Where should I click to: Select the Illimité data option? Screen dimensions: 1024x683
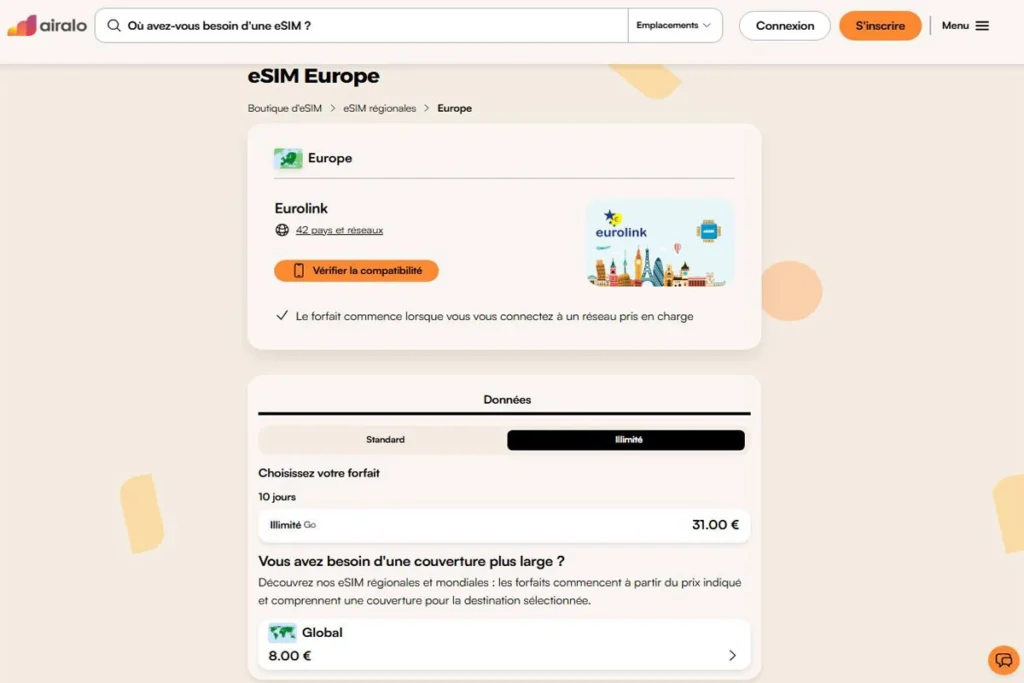tap(626, 440)
